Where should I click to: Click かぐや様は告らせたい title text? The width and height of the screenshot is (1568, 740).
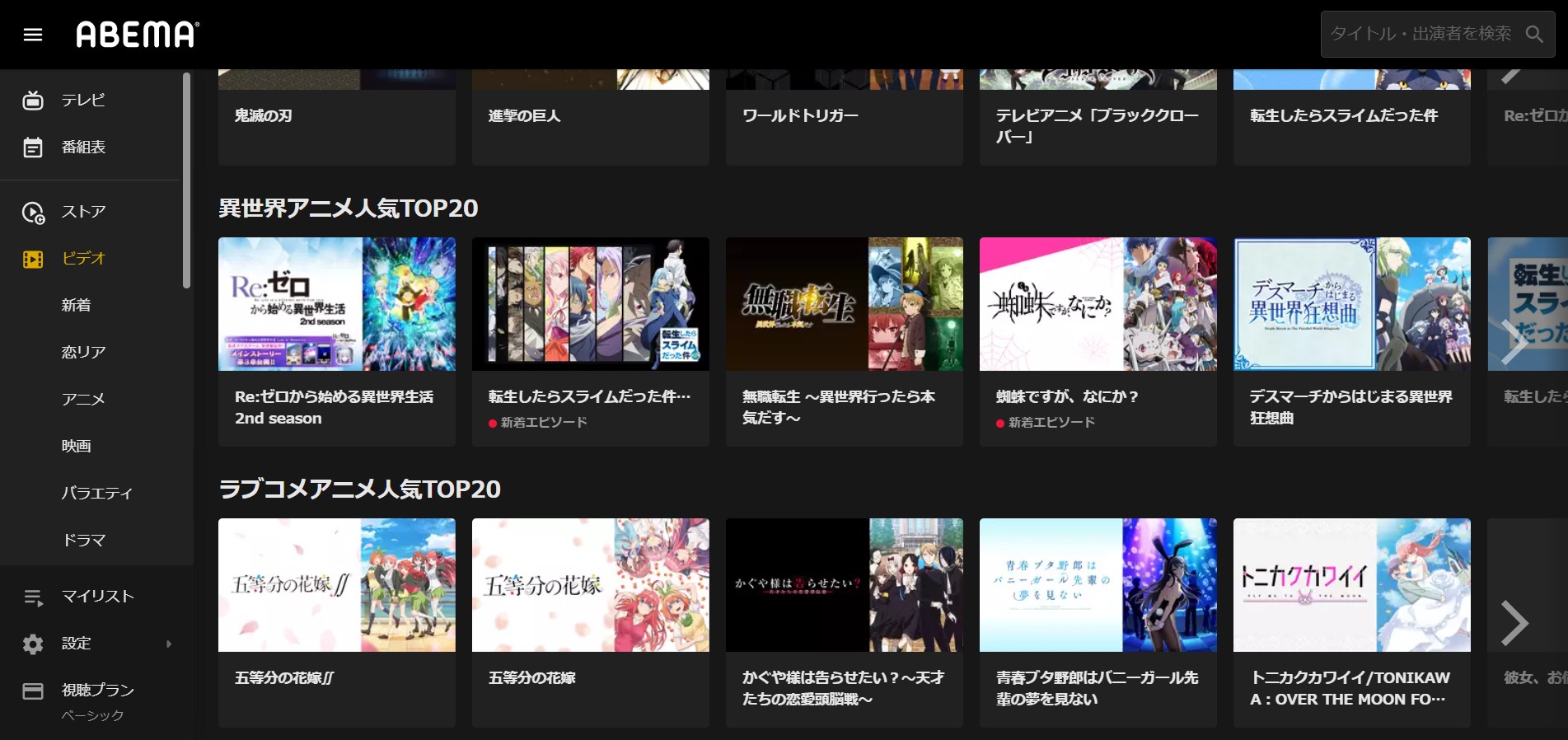tap(844, 689)
